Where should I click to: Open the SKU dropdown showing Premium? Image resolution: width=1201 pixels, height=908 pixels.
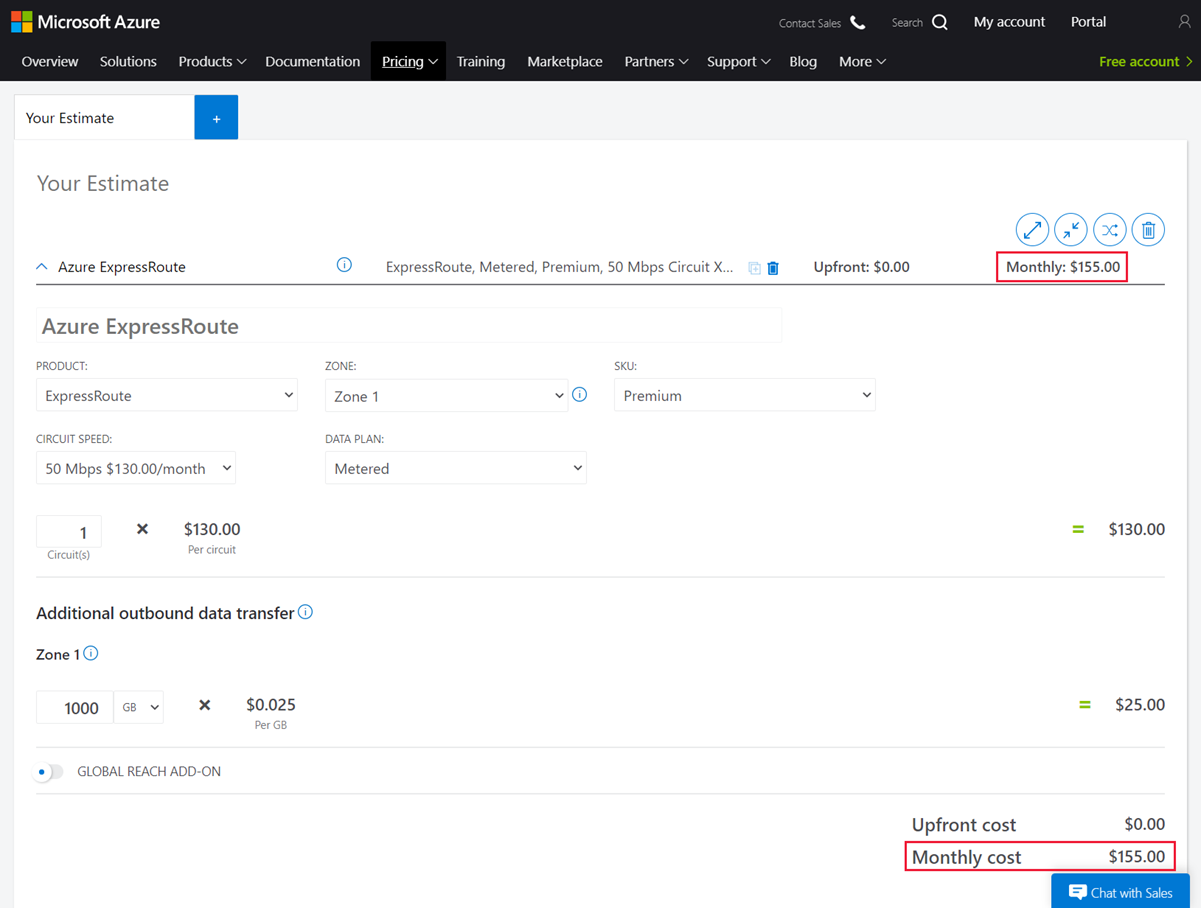[x=744, y=395]
